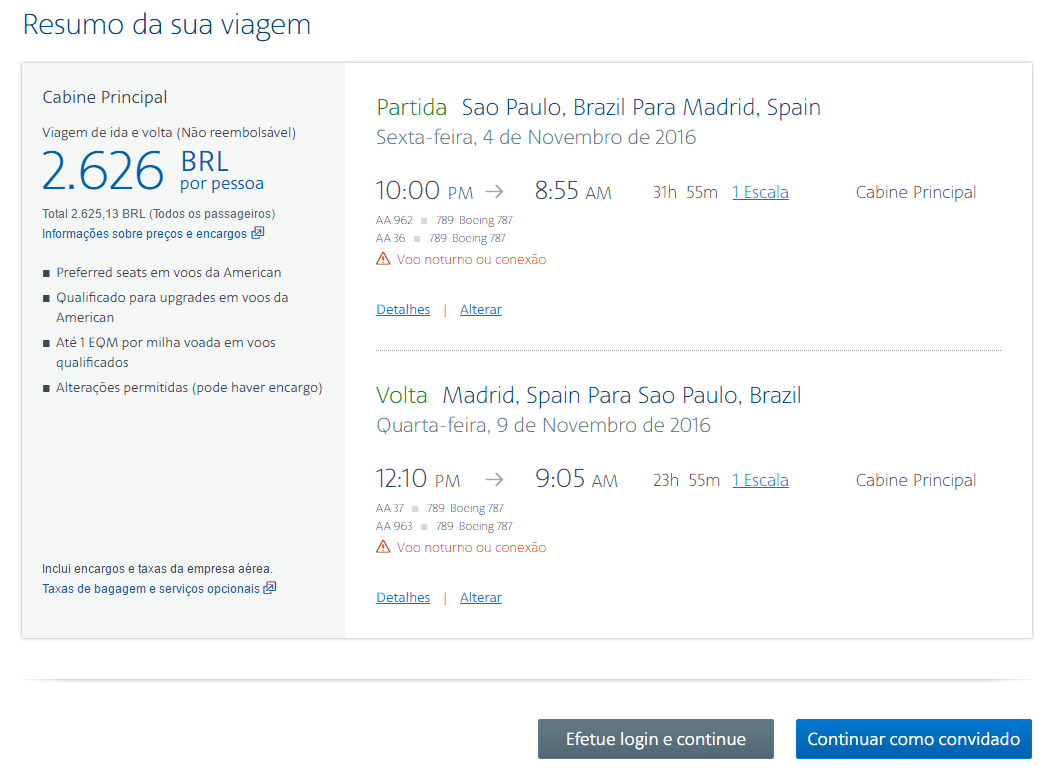Click arrow icon between 10:00 PM and 8:55 AM
The image size is (1052, 775).
tap(494, 192)
